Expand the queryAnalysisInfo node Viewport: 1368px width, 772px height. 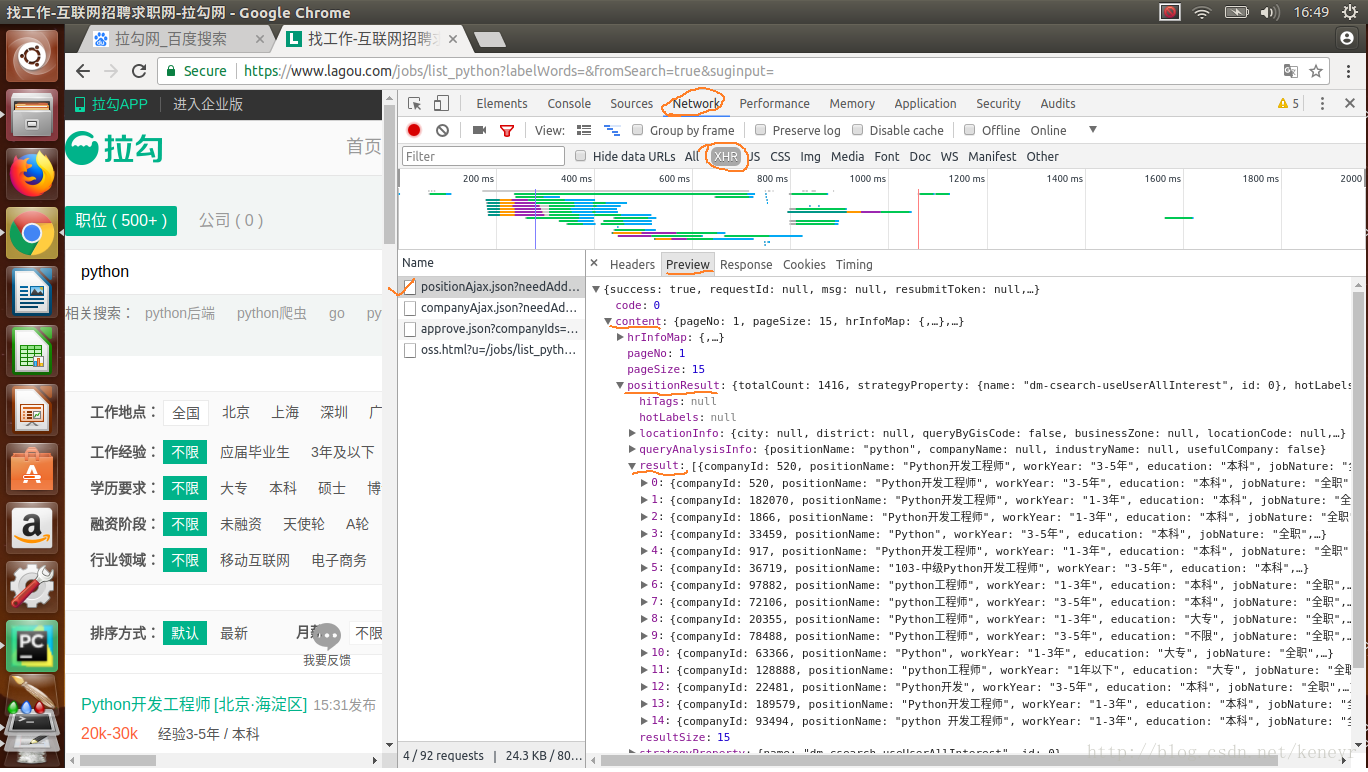coord(632,449)
